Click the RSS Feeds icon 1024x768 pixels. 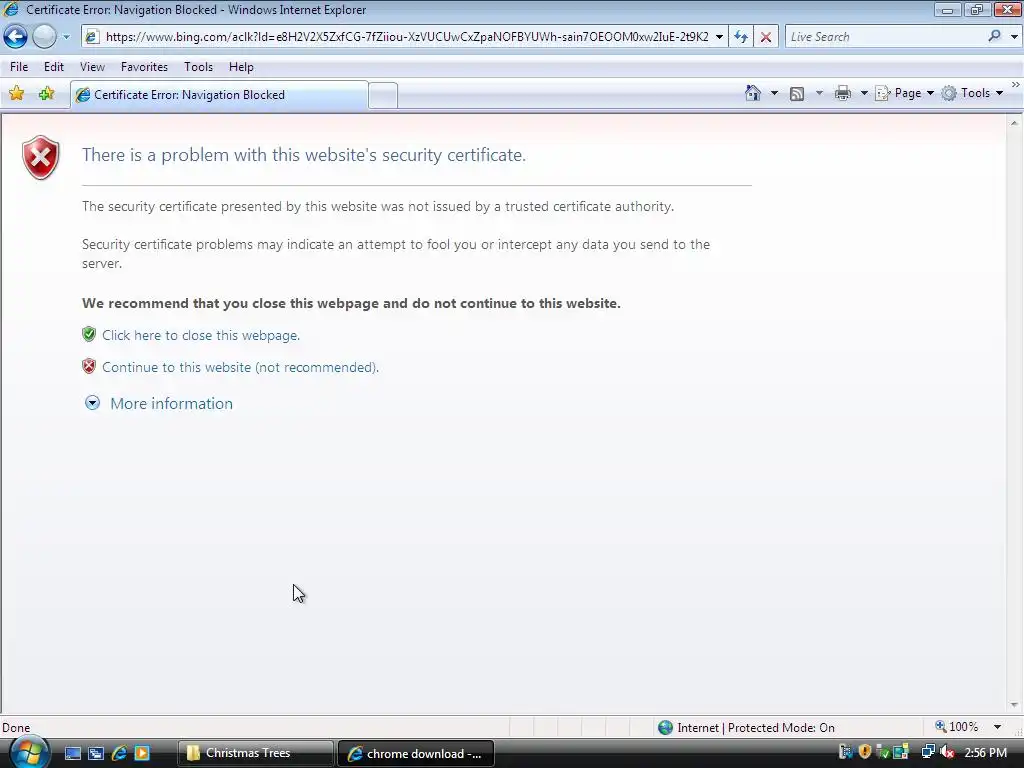797,93
